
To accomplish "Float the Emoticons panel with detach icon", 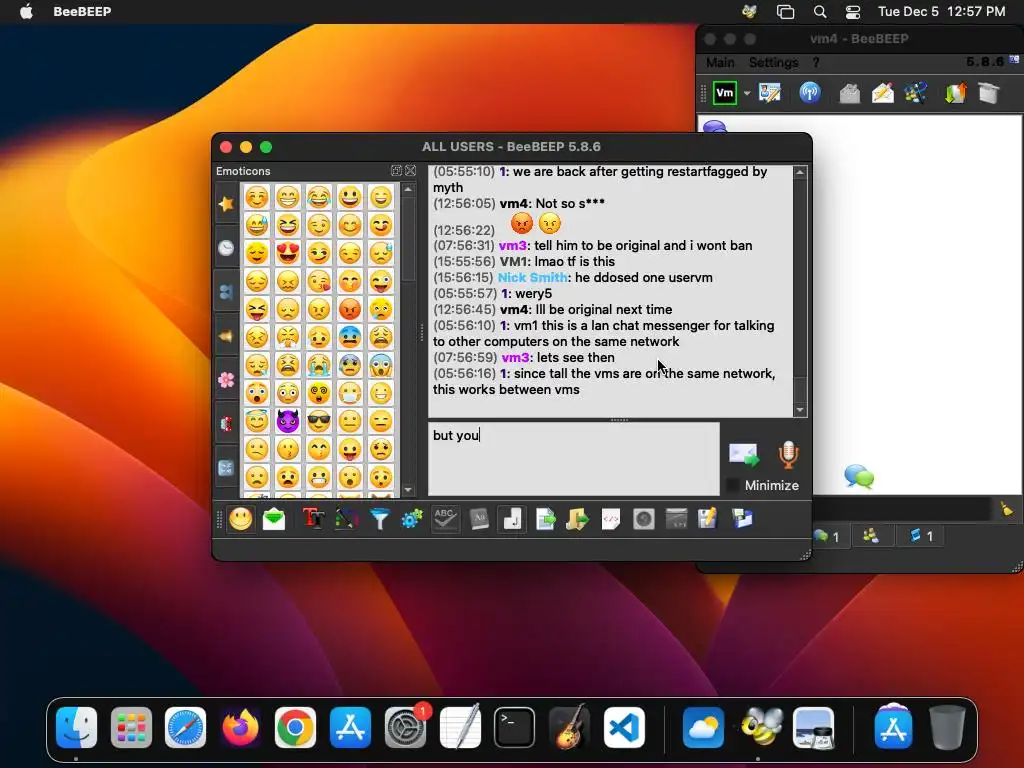I will click(396, 170).
